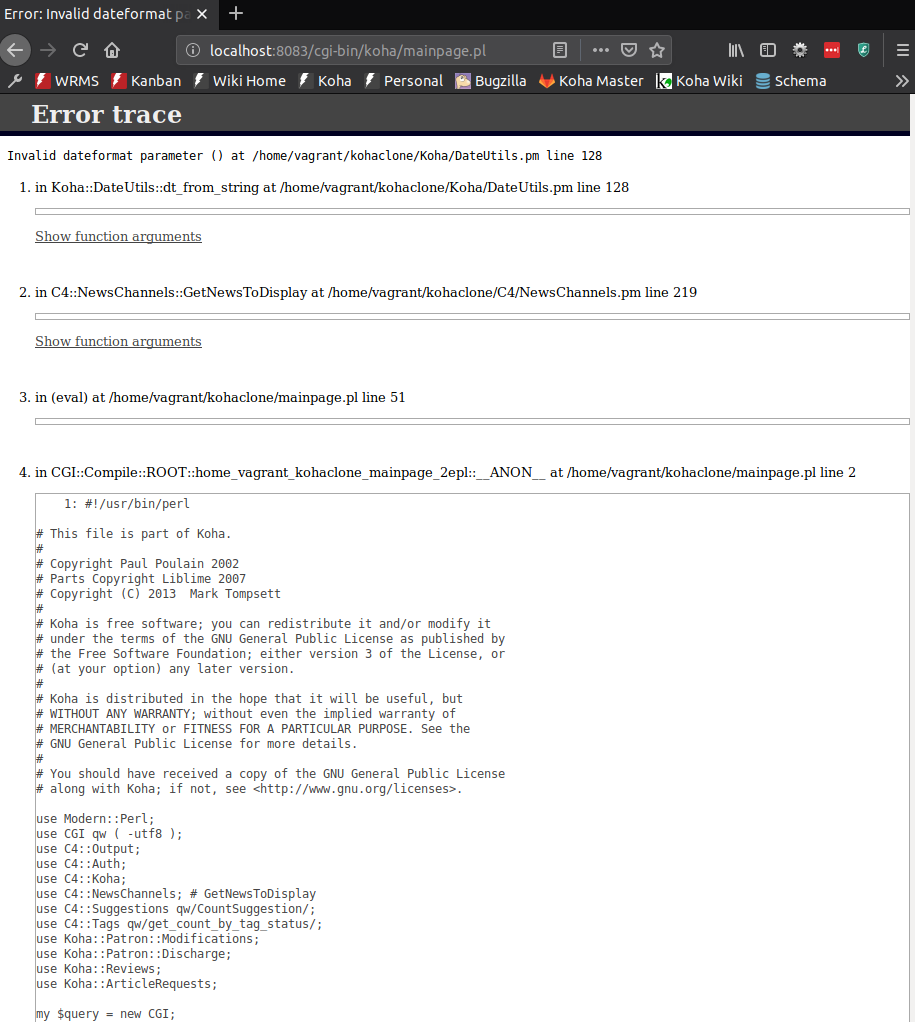
Task: Open the page actions three-dots menu
Action: pyautogui.click(x=601, y=50)
